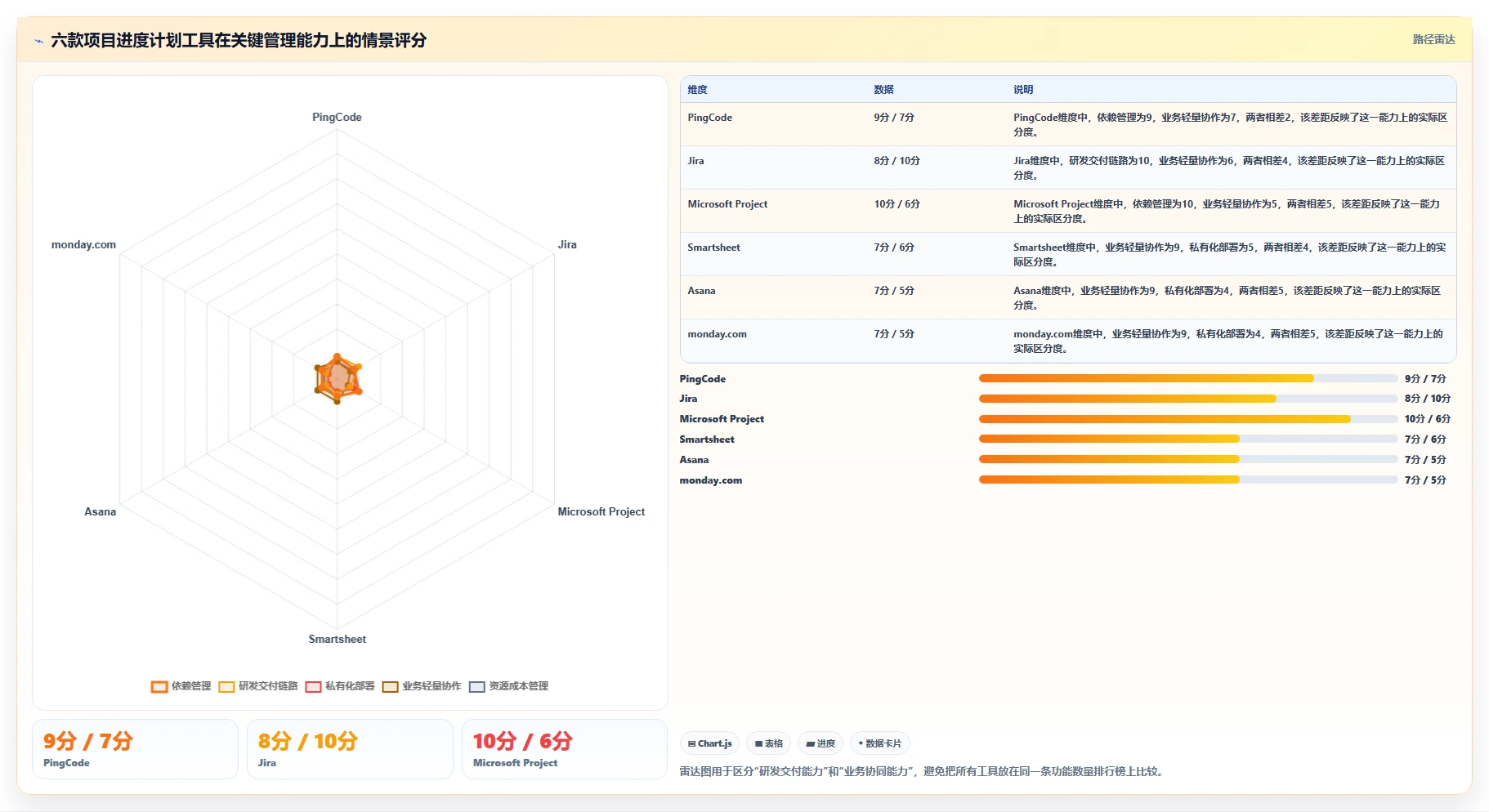Click the Microsoft Project progress bar

tap(1188, 419)
